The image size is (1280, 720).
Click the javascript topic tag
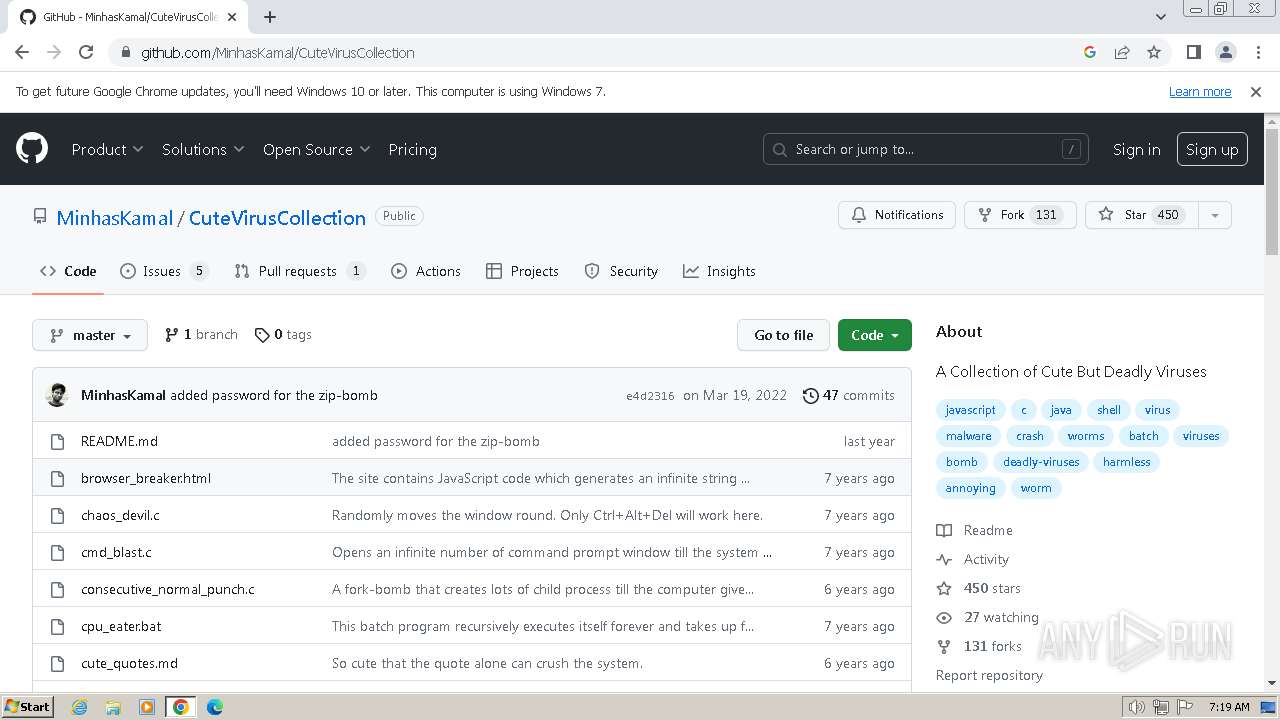coord(970,410)
